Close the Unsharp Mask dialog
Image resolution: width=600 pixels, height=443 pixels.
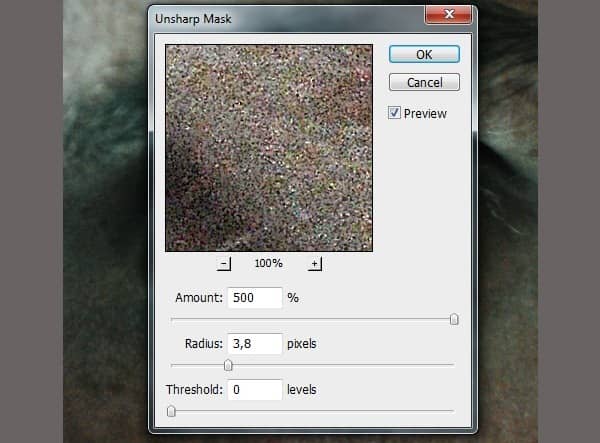(x=448, y=15)
